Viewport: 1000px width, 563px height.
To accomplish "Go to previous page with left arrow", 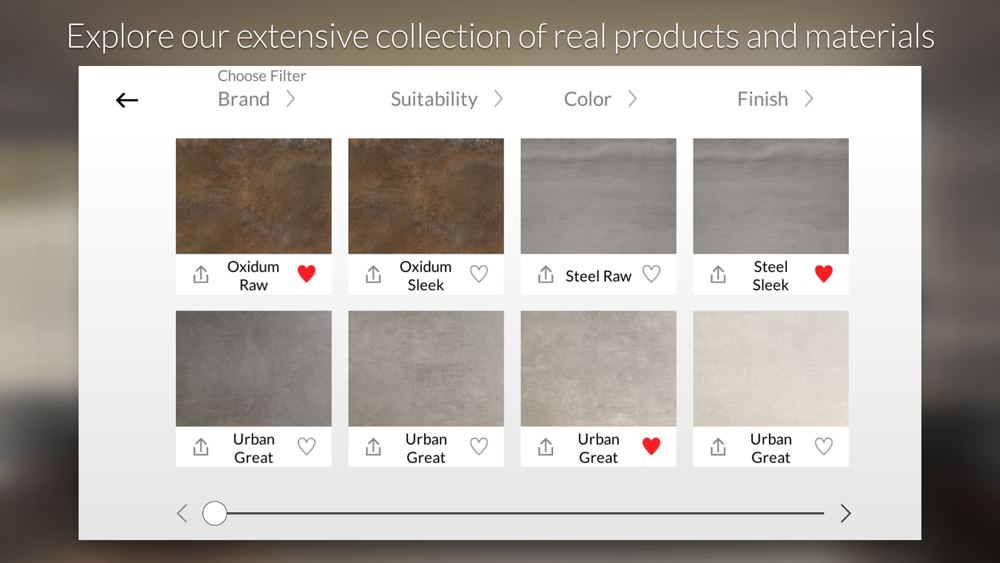I will click(182, 513).
